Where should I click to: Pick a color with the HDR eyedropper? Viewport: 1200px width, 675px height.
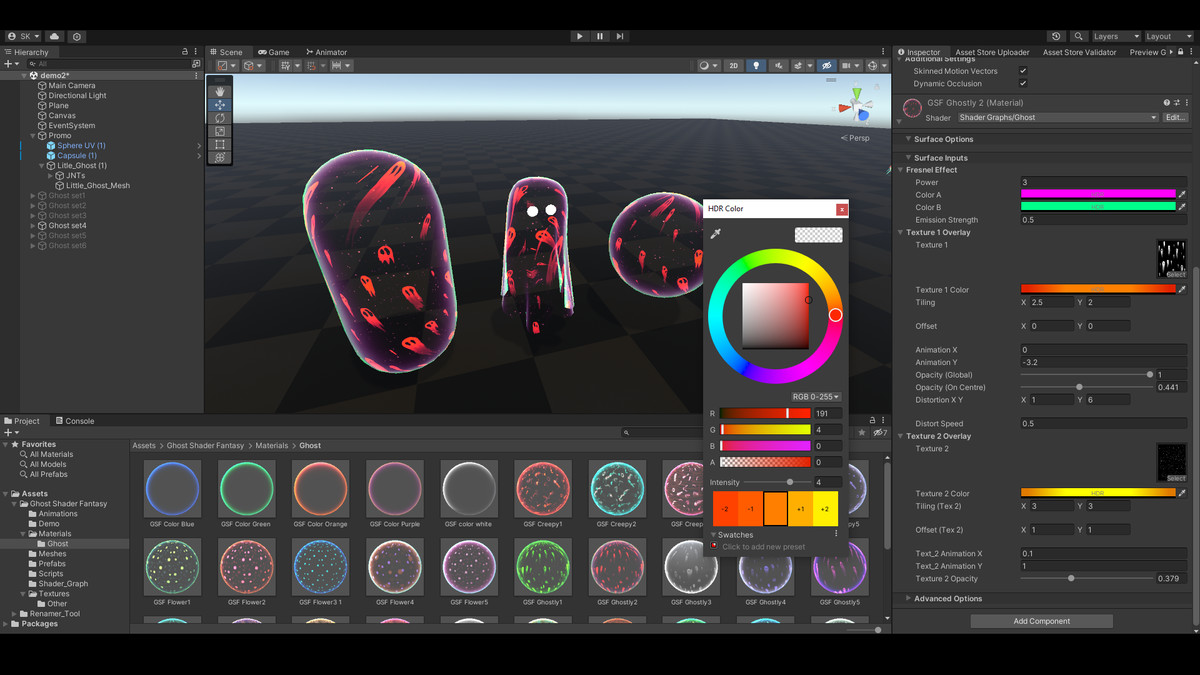point(713,234)
